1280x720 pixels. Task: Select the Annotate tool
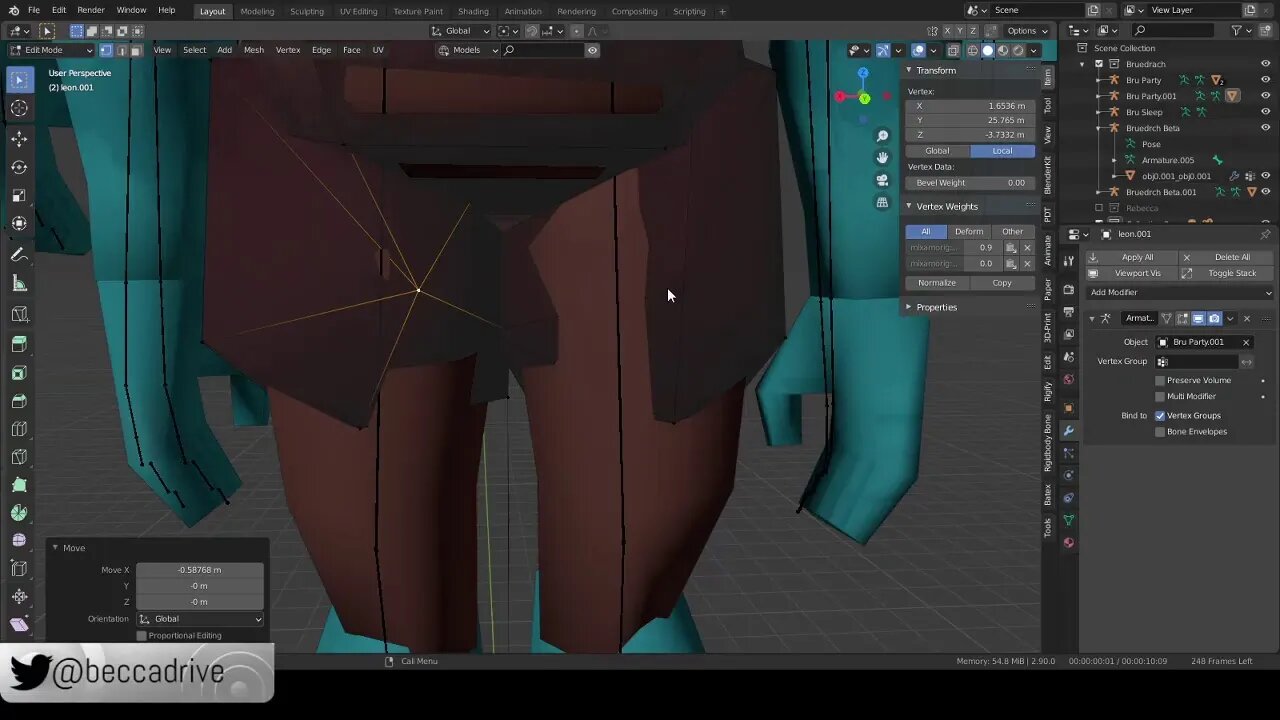coord(19,255)
